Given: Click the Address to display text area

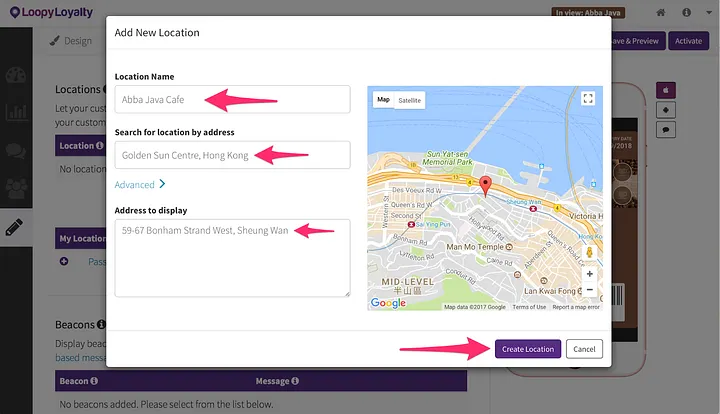Looking at the screenshot, I should pos(232,258).
